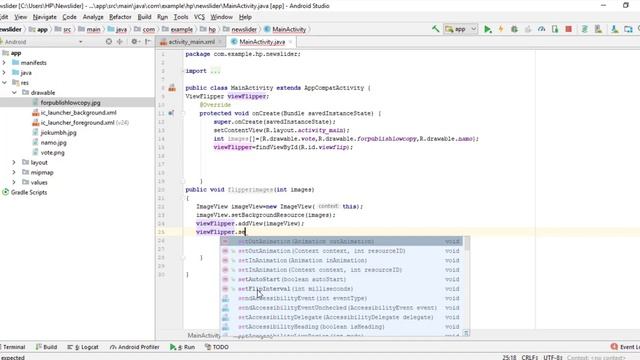Click the class gutter icon beside MainActivity
The height and width of the screenshot is (360, 640).
172,88
